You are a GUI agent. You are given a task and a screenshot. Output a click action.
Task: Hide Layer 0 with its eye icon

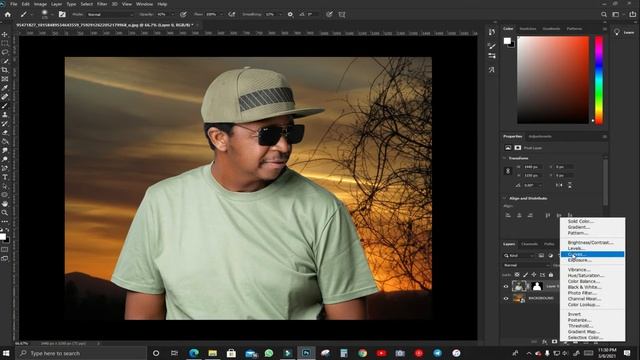(x=506, y=287)
